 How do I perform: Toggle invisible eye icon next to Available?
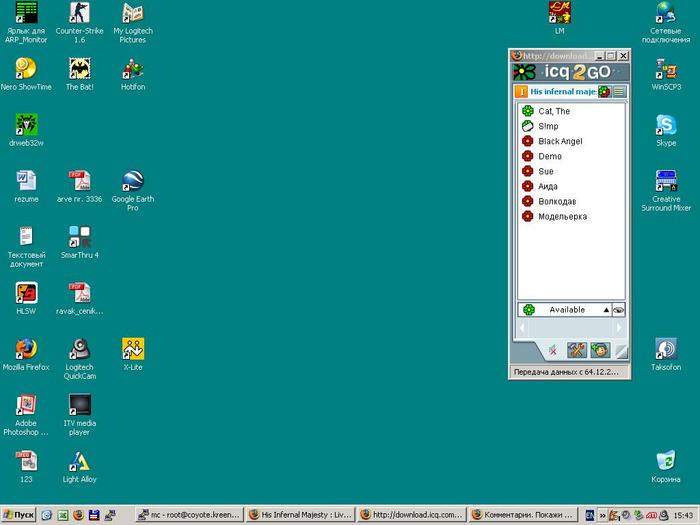pyautogui.click(x=618, y=310)
